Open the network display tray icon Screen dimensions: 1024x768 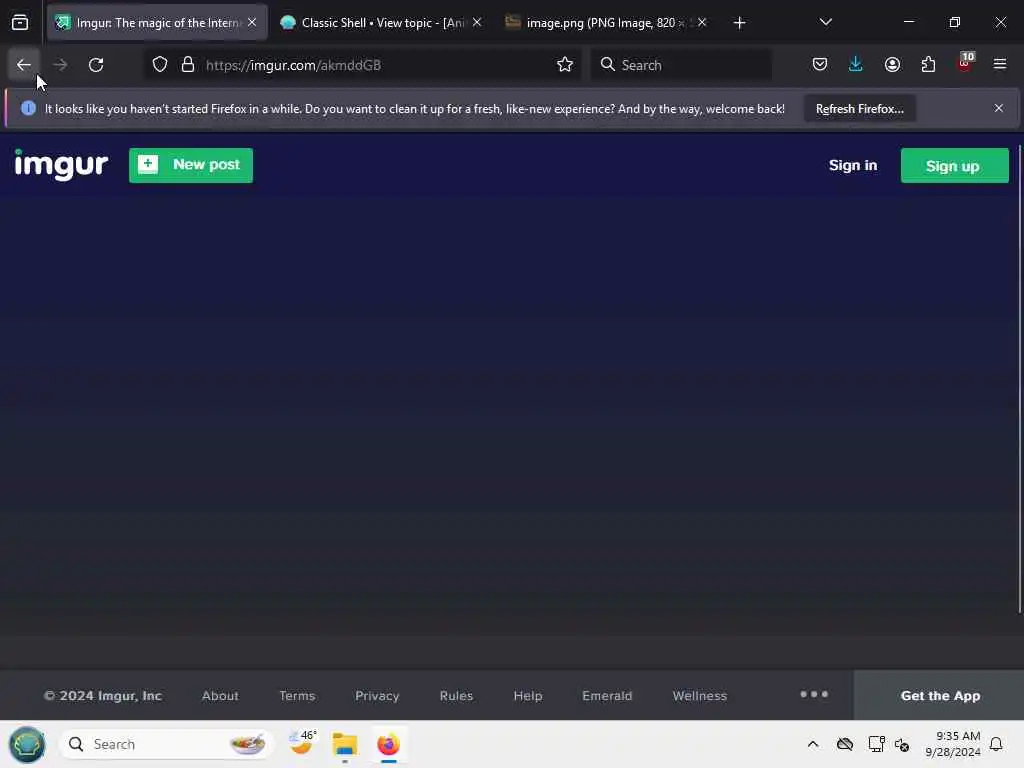coord(876,744)
